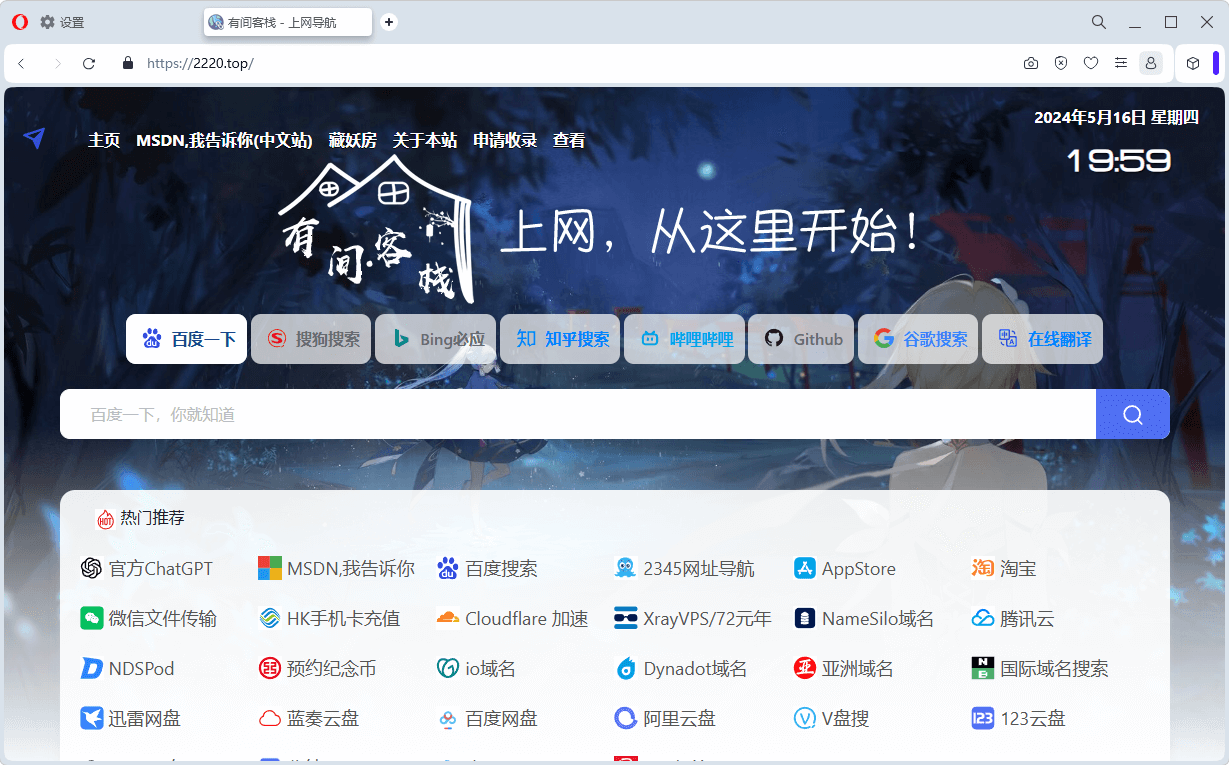The height and width of the screenshot is (765, 1229).
Task: Open the AppStore link
Action: [845, 569]
